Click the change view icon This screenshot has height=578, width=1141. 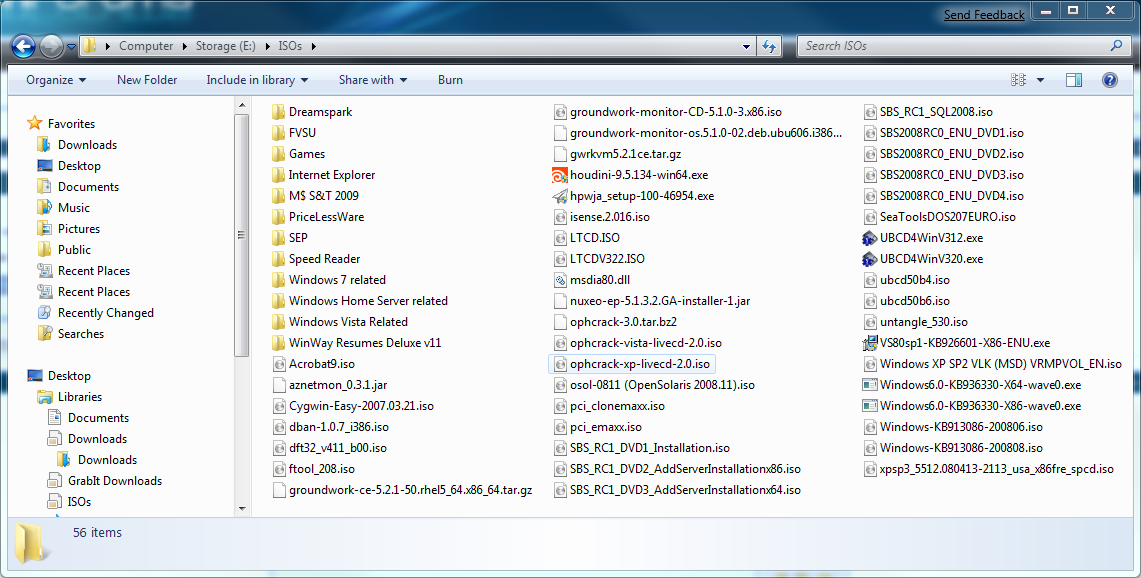click(x=1019, y=80)
